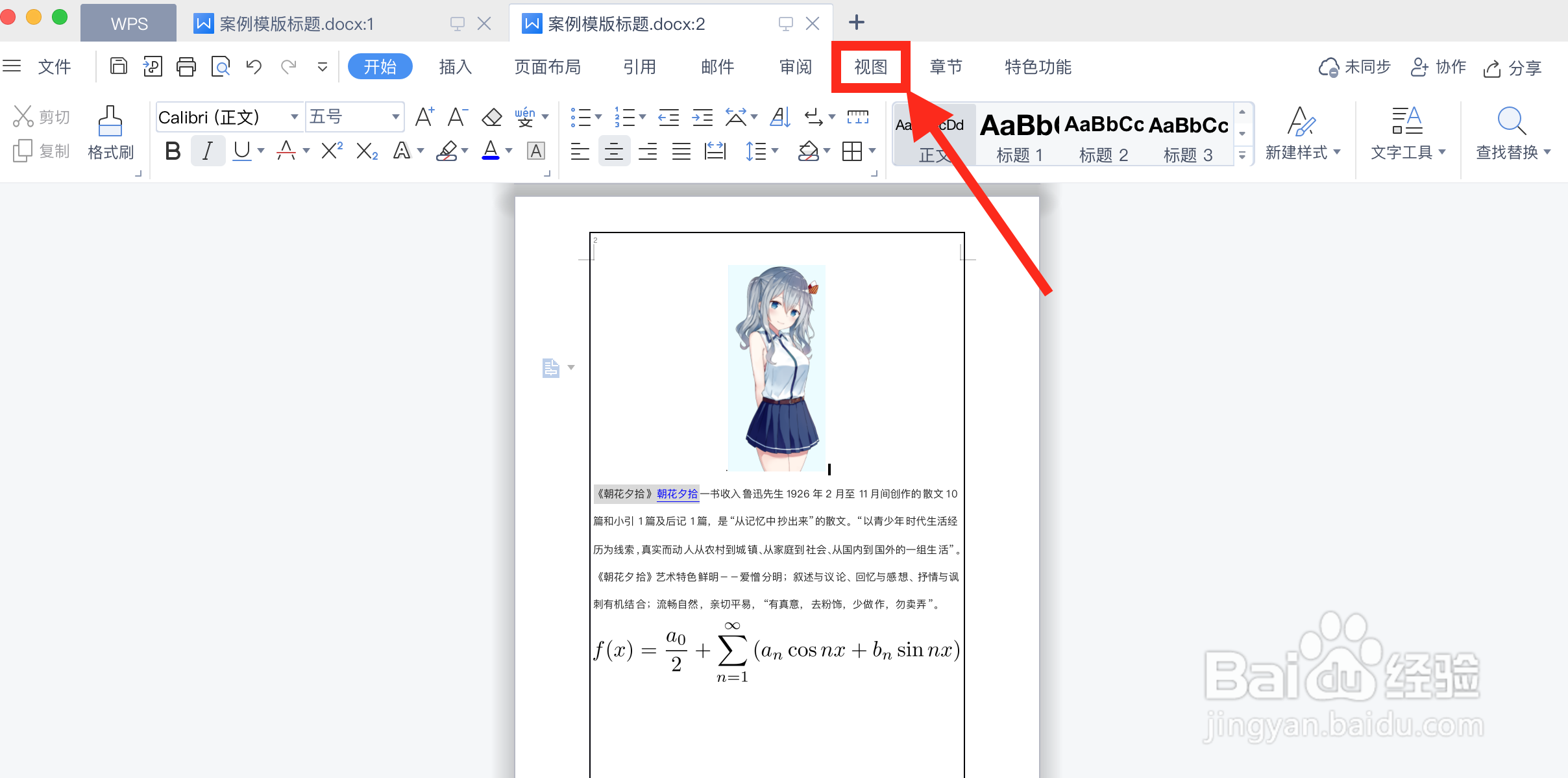The height and width of the screenshot is (778, 1568).
Task: Open the Calibri font name dropdown
Action: click(294, 117)
